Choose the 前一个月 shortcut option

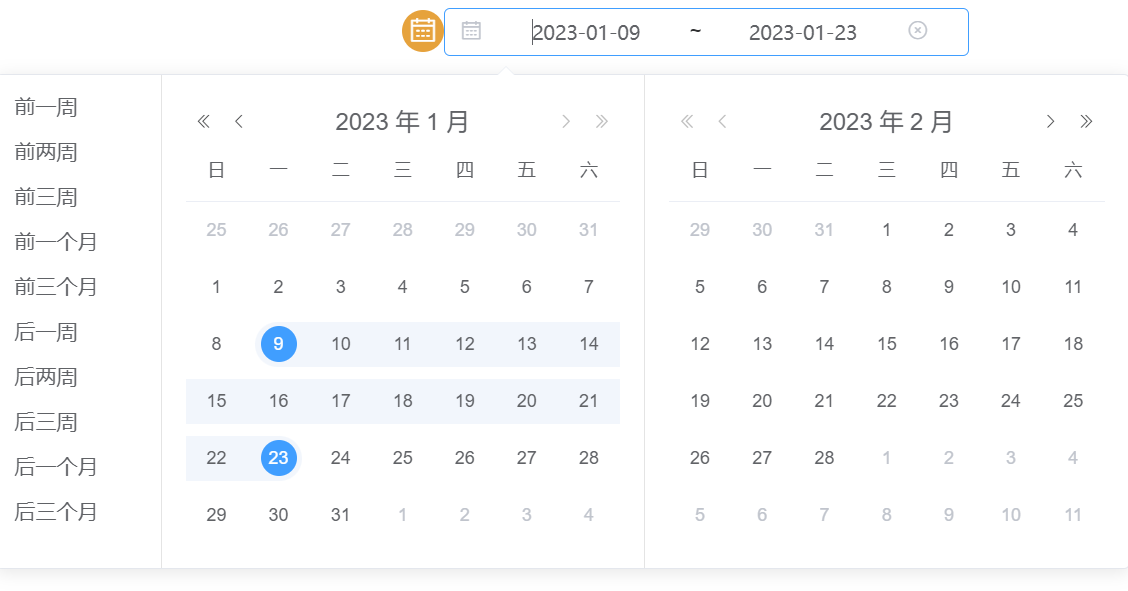pyautogui.click(x=56, y=242)
